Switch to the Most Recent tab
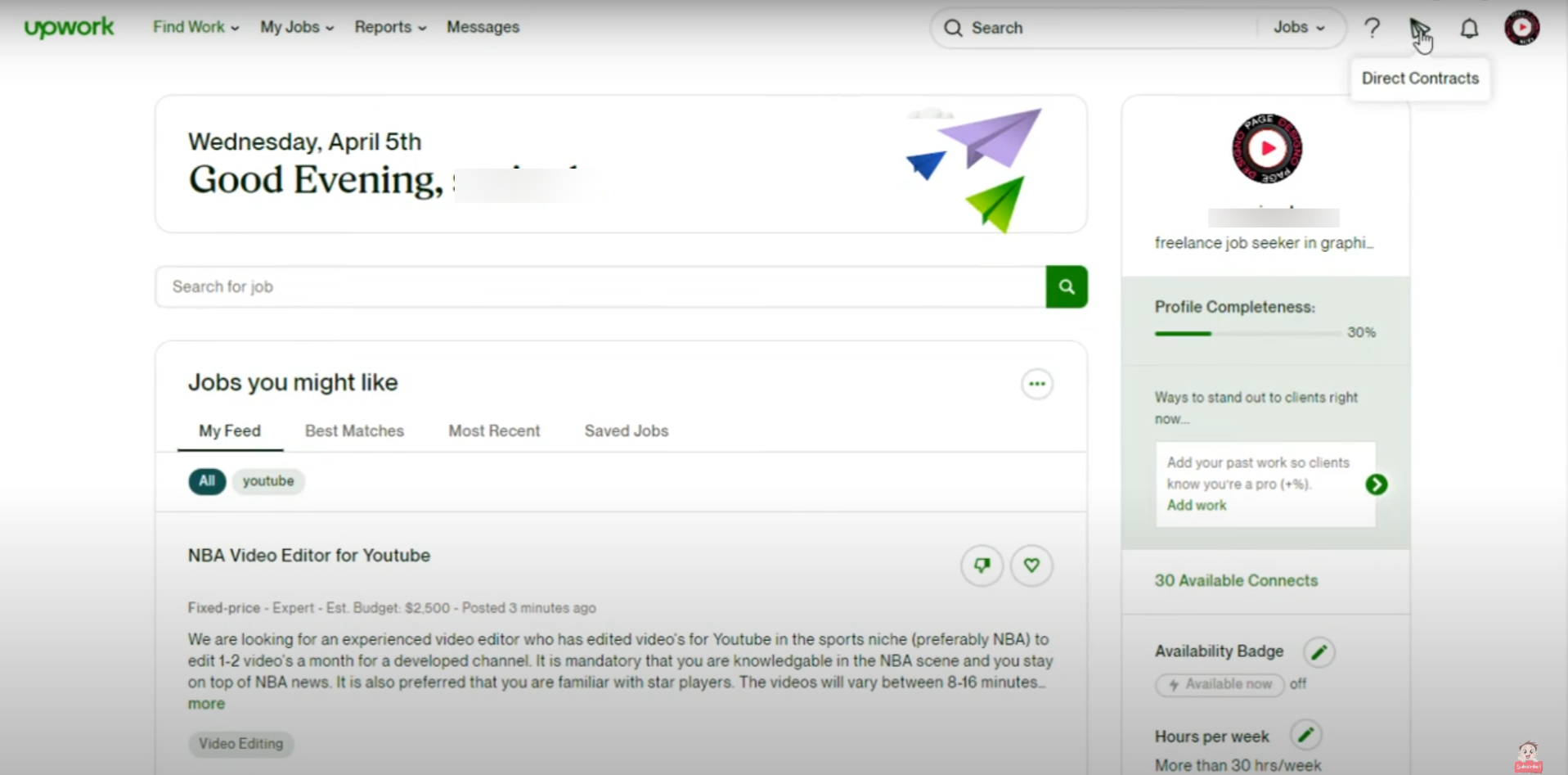This screenshot has height=775, width=1568. [x=494, y=431]
